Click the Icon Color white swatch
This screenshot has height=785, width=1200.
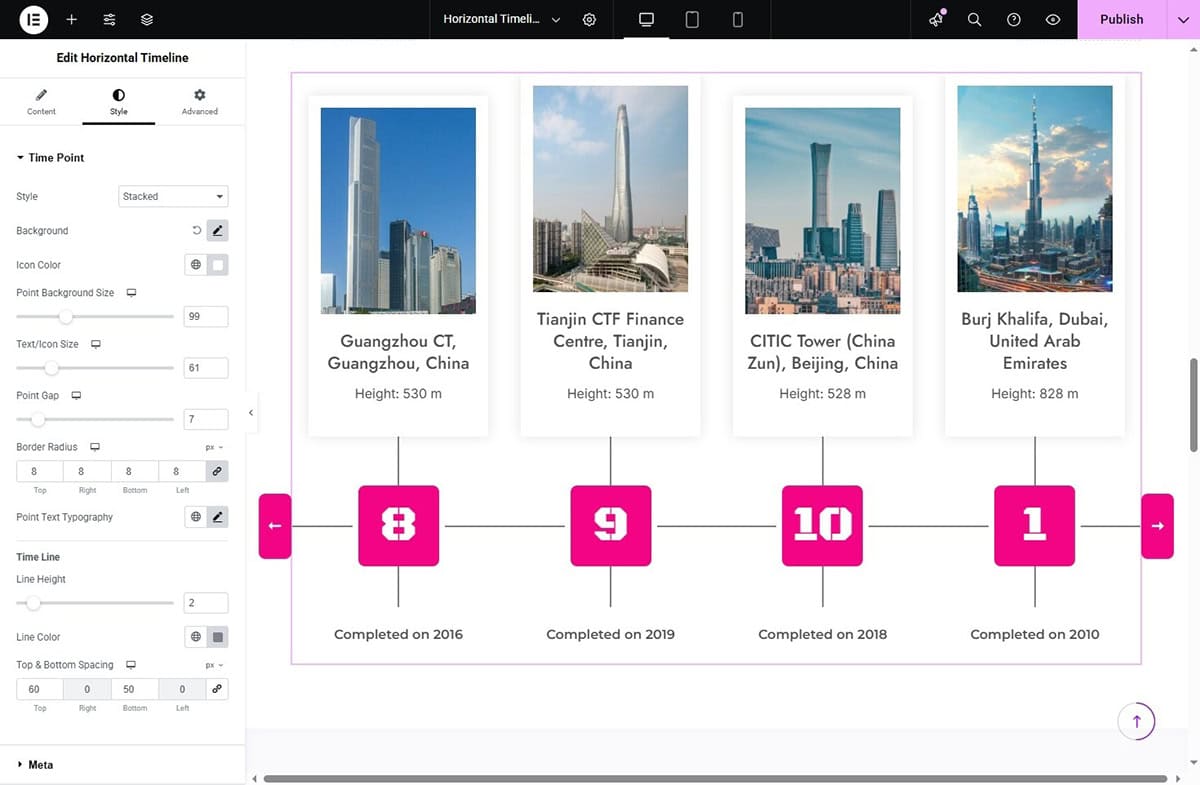tap(218, 265)
